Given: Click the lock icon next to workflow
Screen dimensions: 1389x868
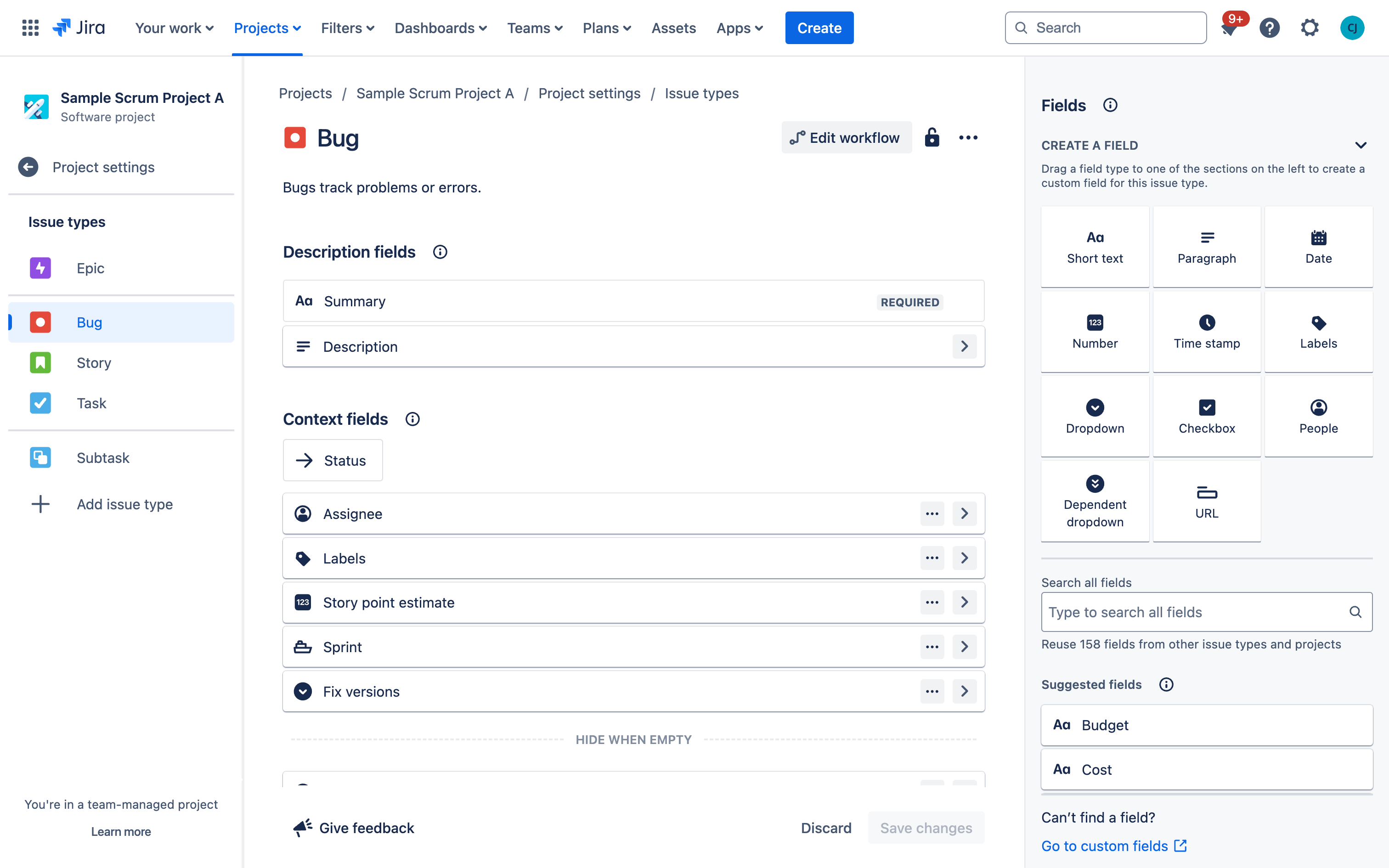Looking at the screenshot, I should click(931, 138).
